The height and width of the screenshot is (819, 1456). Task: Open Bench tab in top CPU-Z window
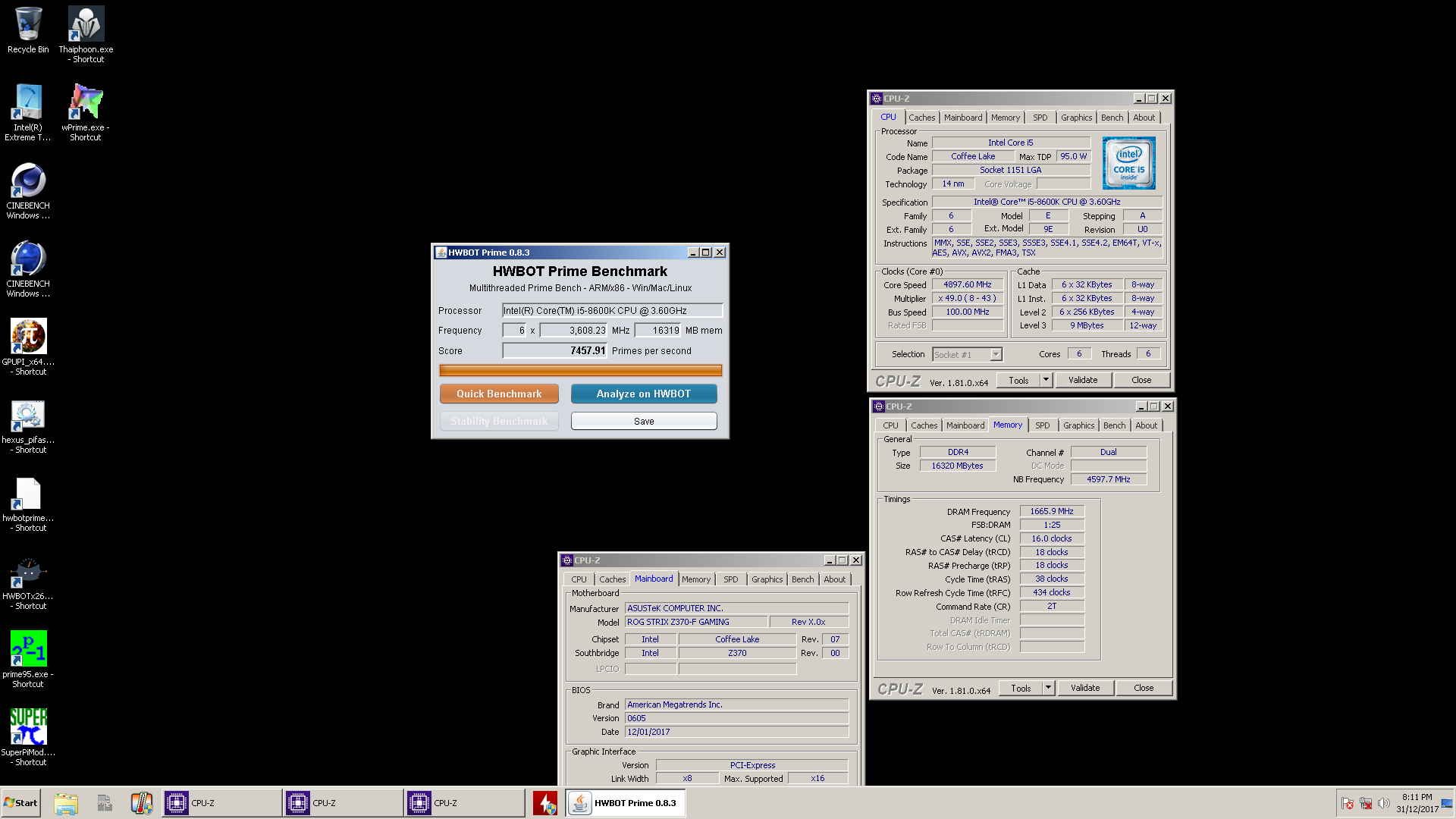(x=1112, y=118)
